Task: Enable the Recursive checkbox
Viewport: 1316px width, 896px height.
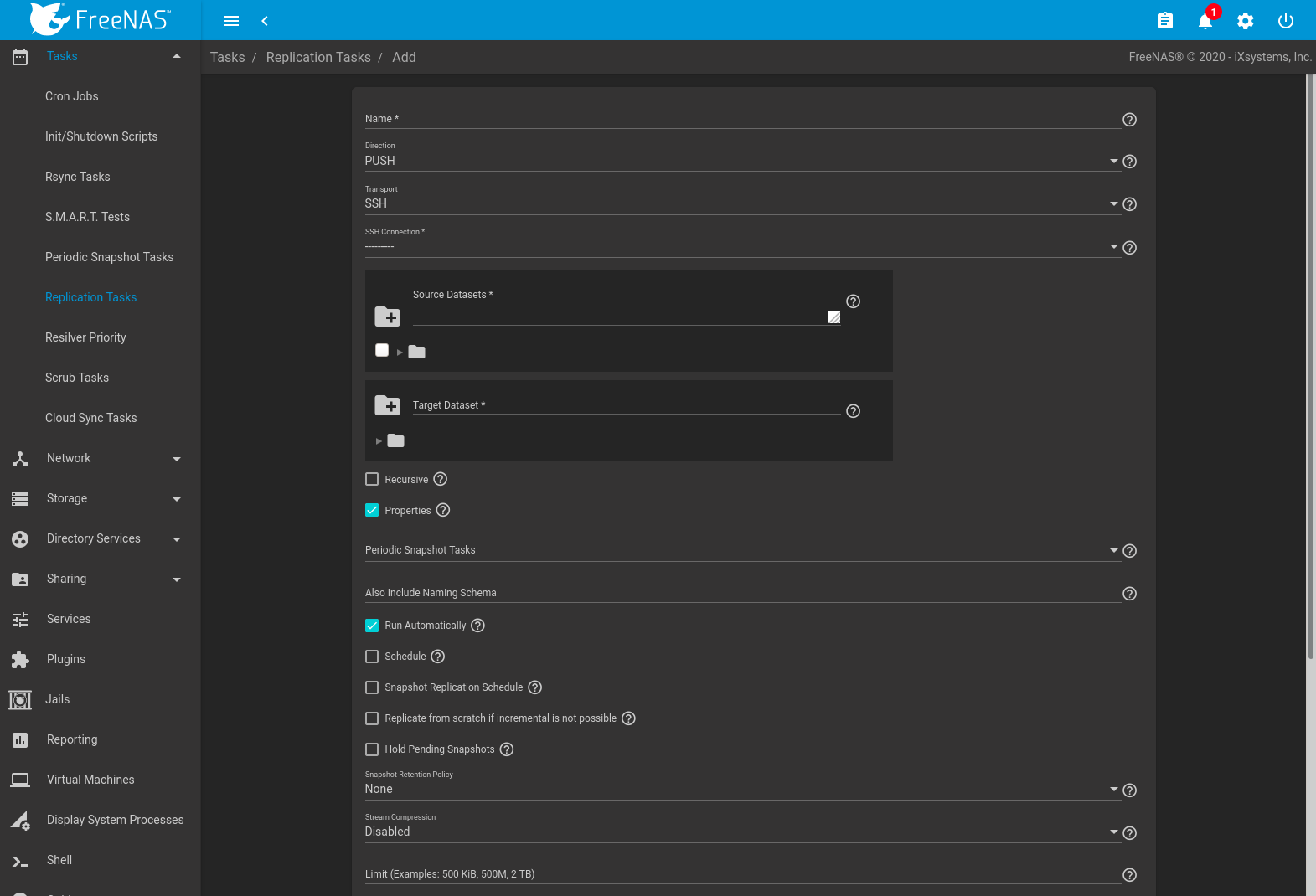Action: click(x=372, y=480)
